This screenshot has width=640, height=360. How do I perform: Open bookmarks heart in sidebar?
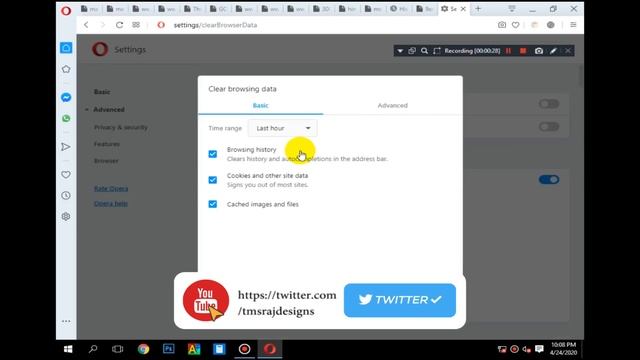66,175
